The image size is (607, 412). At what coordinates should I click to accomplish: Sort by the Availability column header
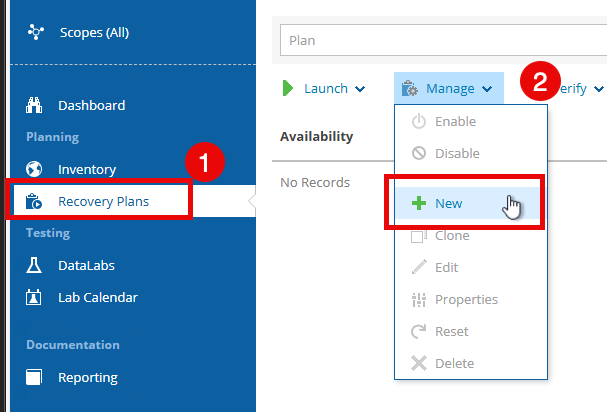point(316,136)
